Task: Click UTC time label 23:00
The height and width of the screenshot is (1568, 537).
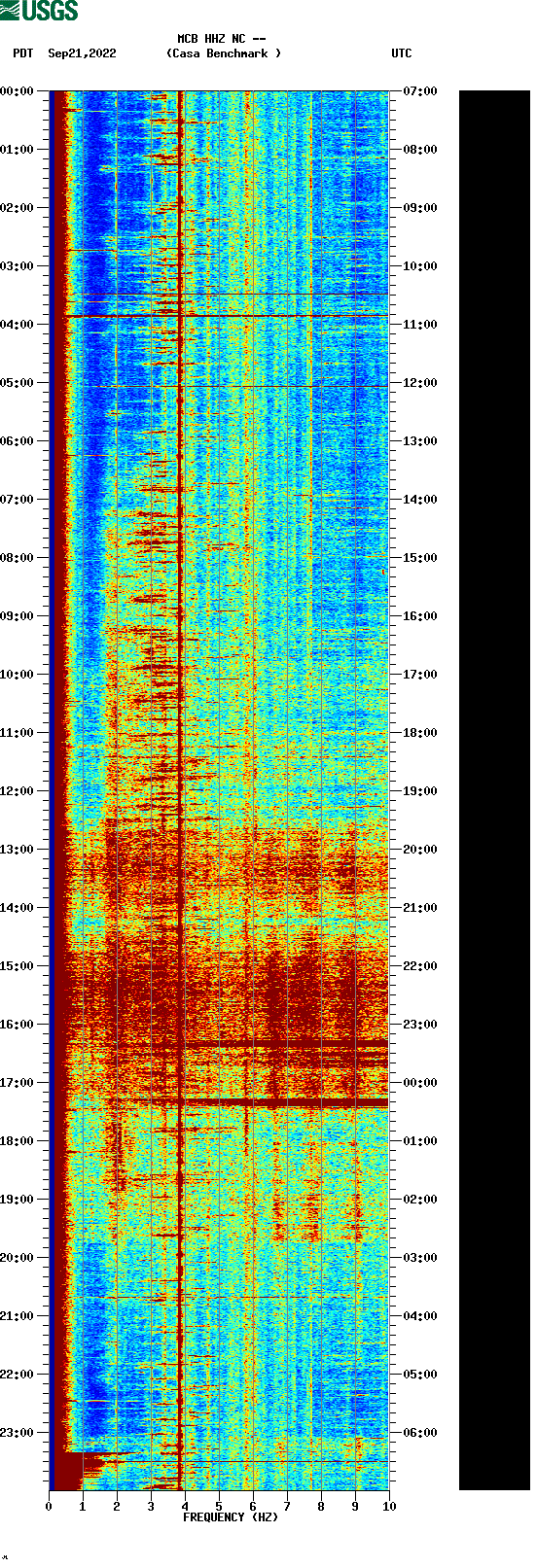Action: click(x=420, y=1025)
